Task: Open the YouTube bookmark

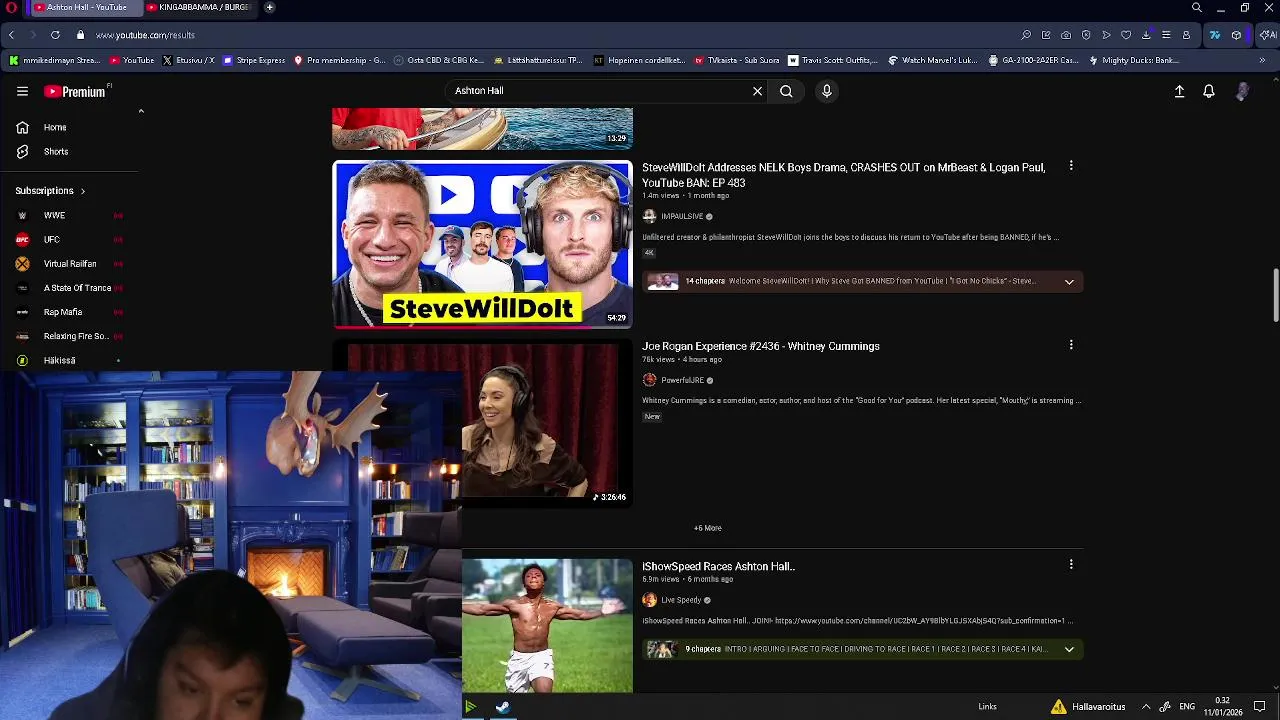Action: 132,60
